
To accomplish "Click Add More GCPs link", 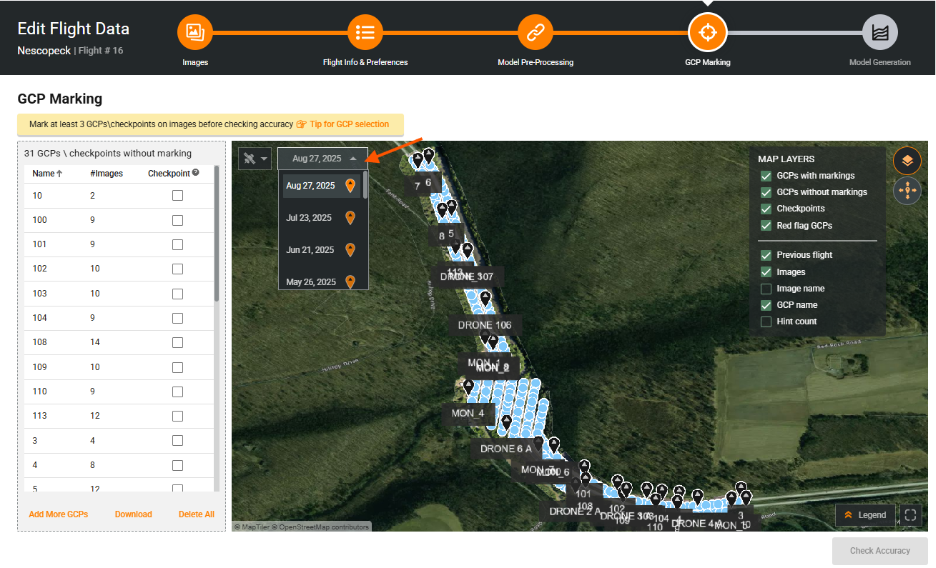I will tap(58, 514).
